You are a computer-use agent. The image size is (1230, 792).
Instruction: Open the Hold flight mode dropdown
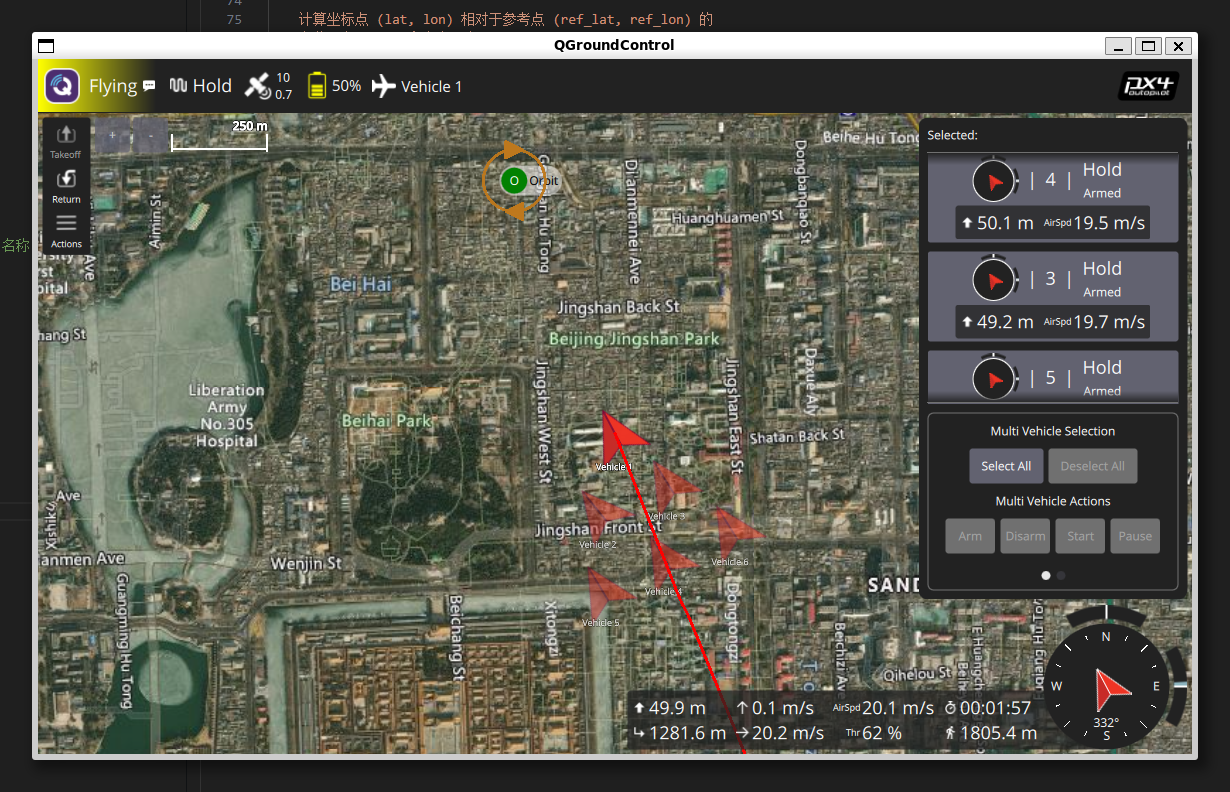point(200,85)
